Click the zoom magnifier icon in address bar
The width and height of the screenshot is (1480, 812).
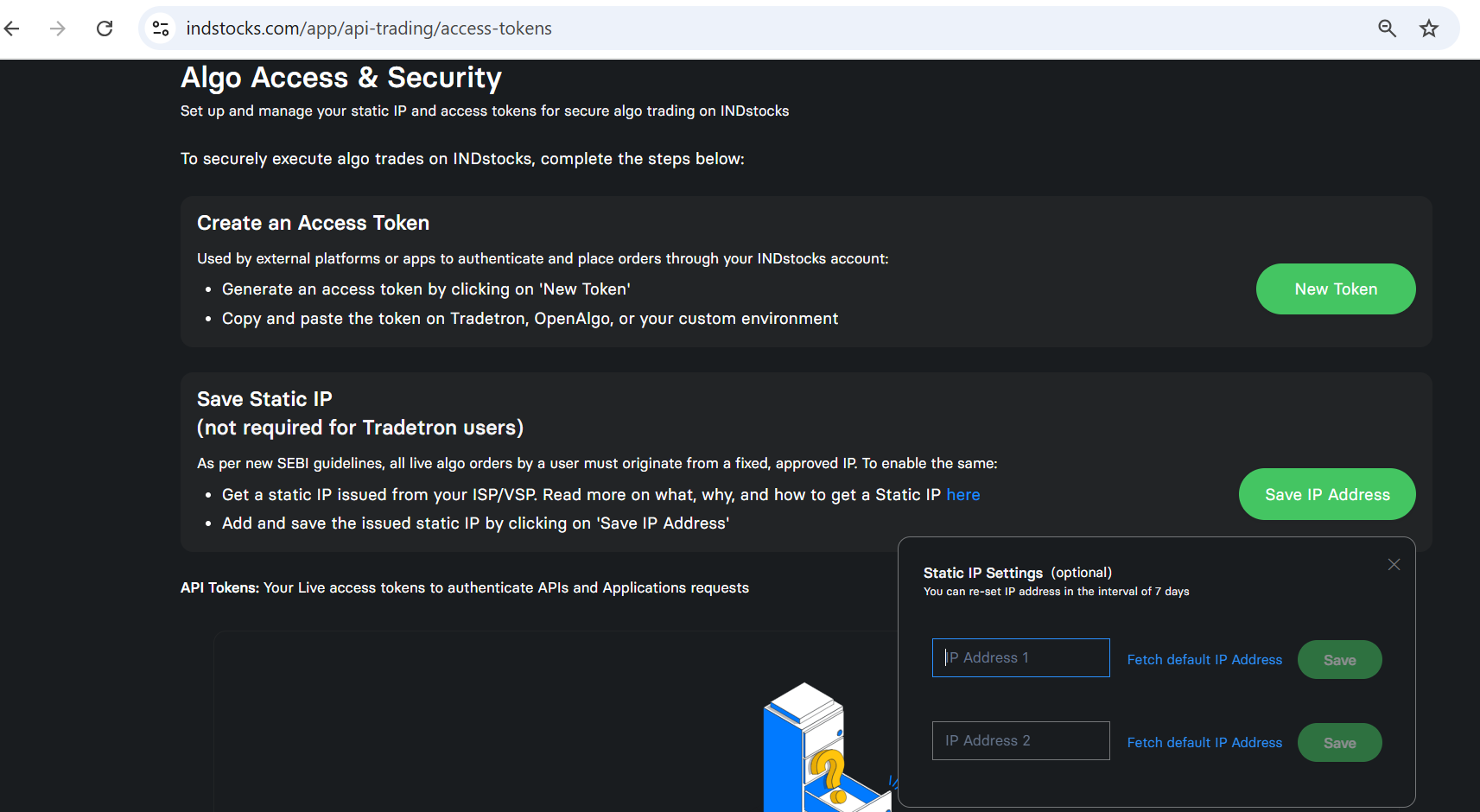(x=1387, y=29)
